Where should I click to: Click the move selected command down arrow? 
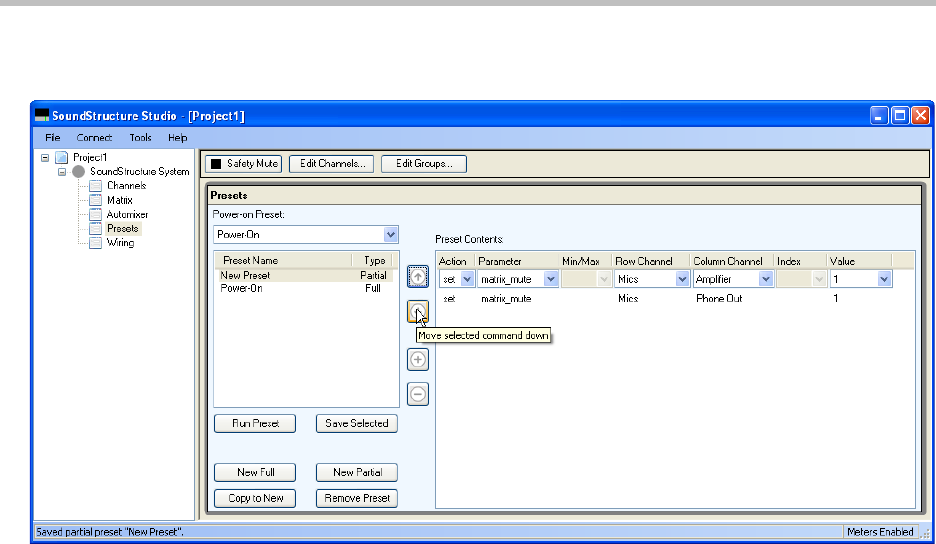click(418, 313)
